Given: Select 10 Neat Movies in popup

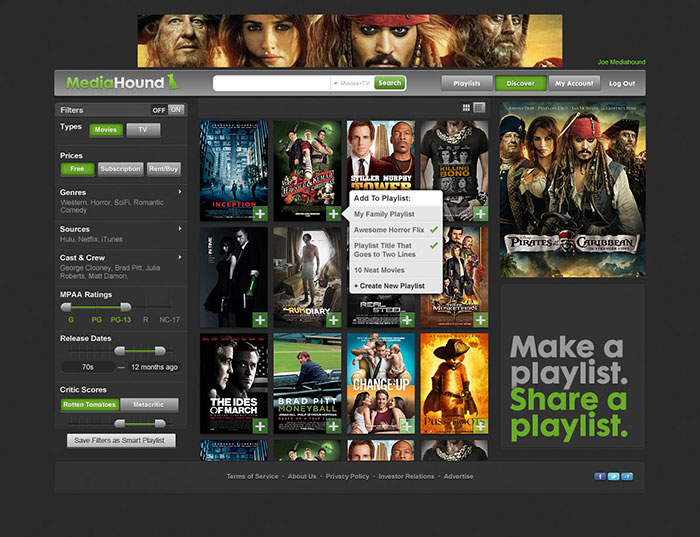Looking at the screenshot, I should 396,270.
